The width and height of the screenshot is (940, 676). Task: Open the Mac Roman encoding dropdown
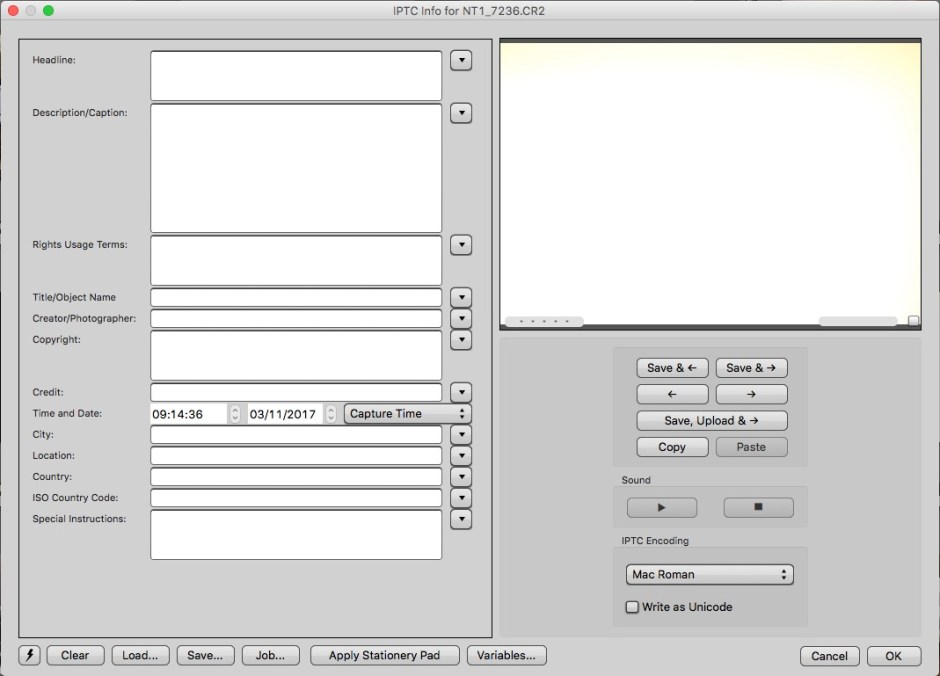[x=709, y=575]
